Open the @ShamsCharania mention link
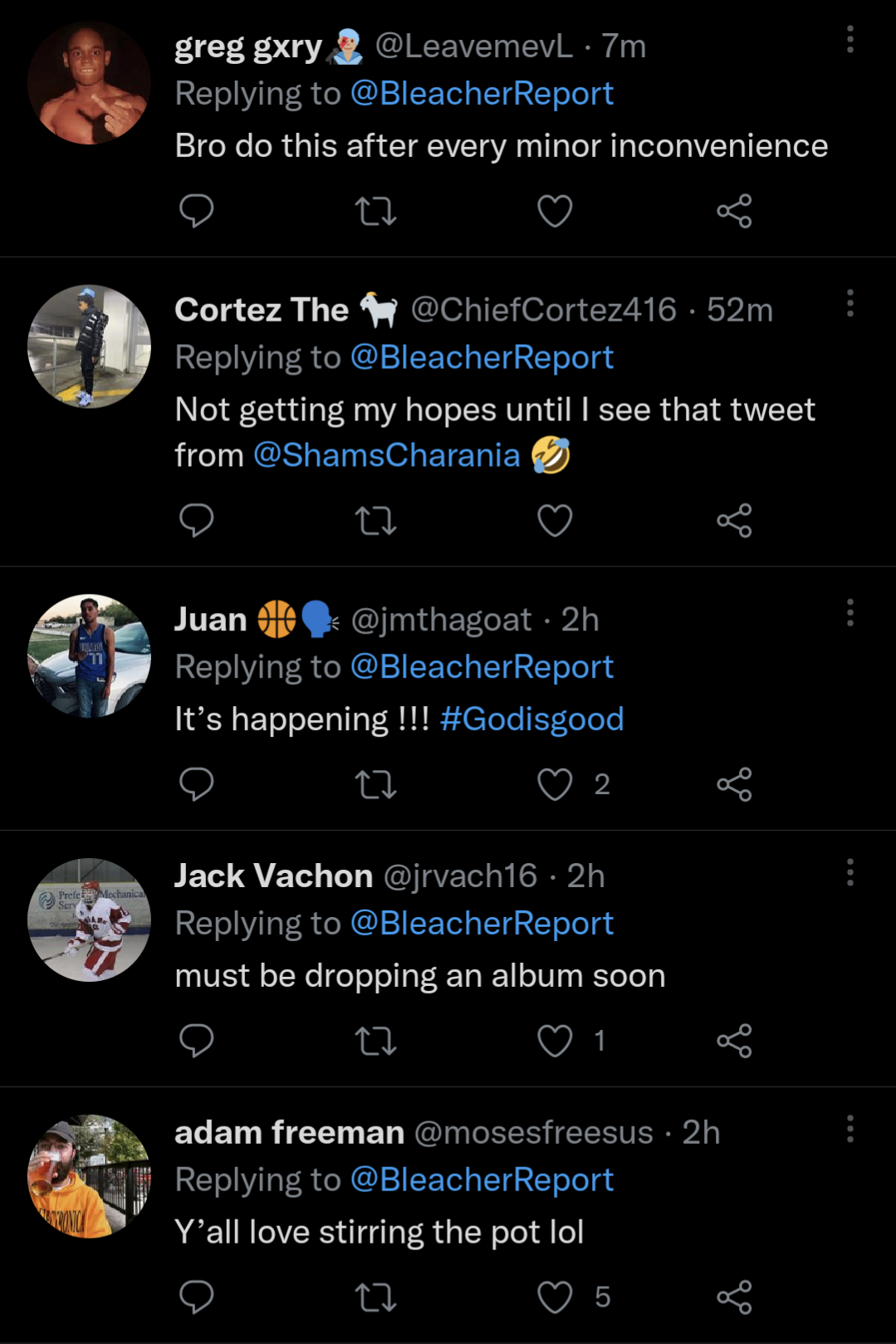Viewport: 896px width, 1344px height. [386, 455]
